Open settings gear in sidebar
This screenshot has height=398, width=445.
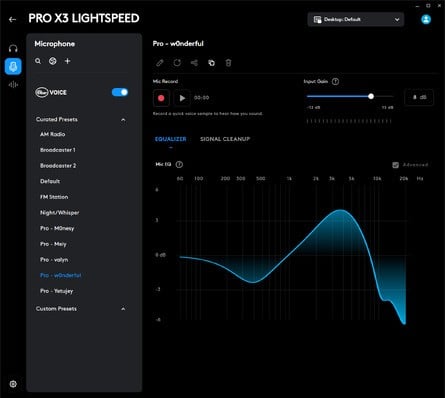(x=13, y=384)
